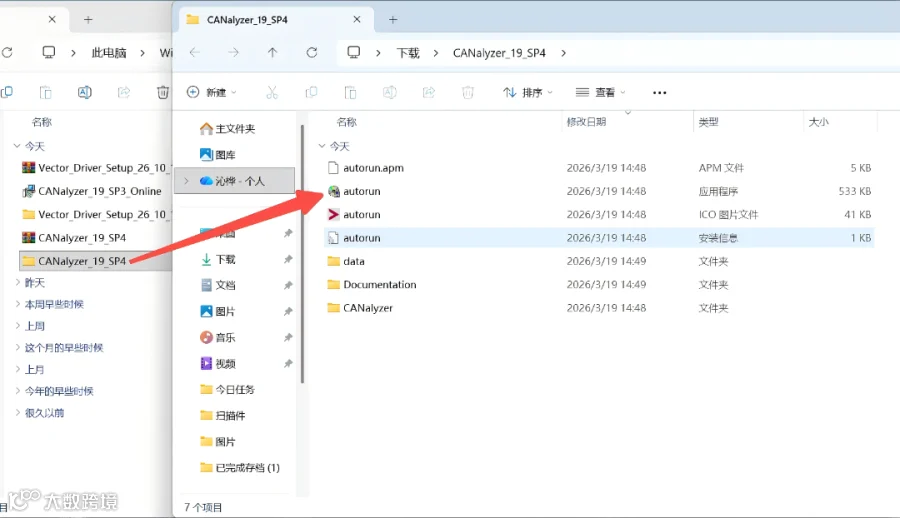Close the CANalyzer_19_SP4 tab

click(356, 20)
